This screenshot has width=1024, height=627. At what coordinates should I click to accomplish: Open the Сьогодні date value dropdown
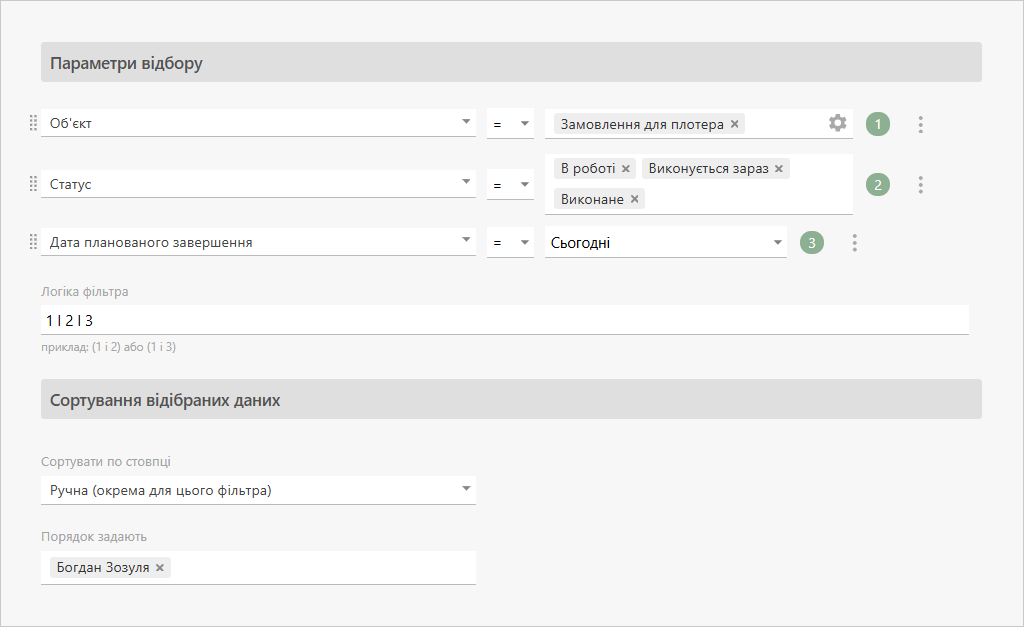click(665, 242)
